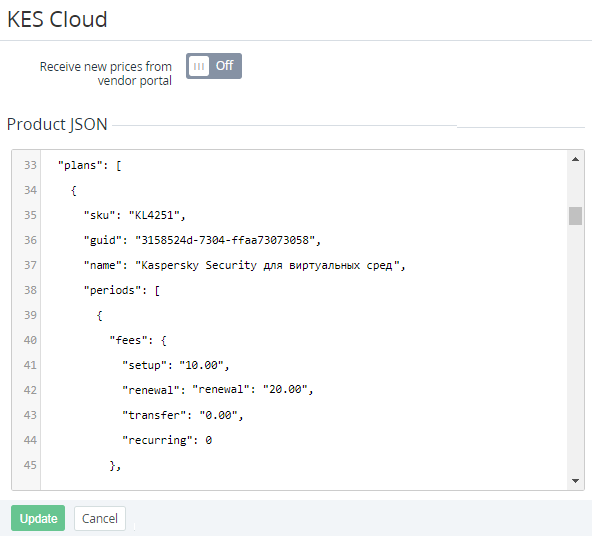Viewport: 592px width, 540px height.
Task: Click the scrollbar down arrow
Action: point(575,481)
